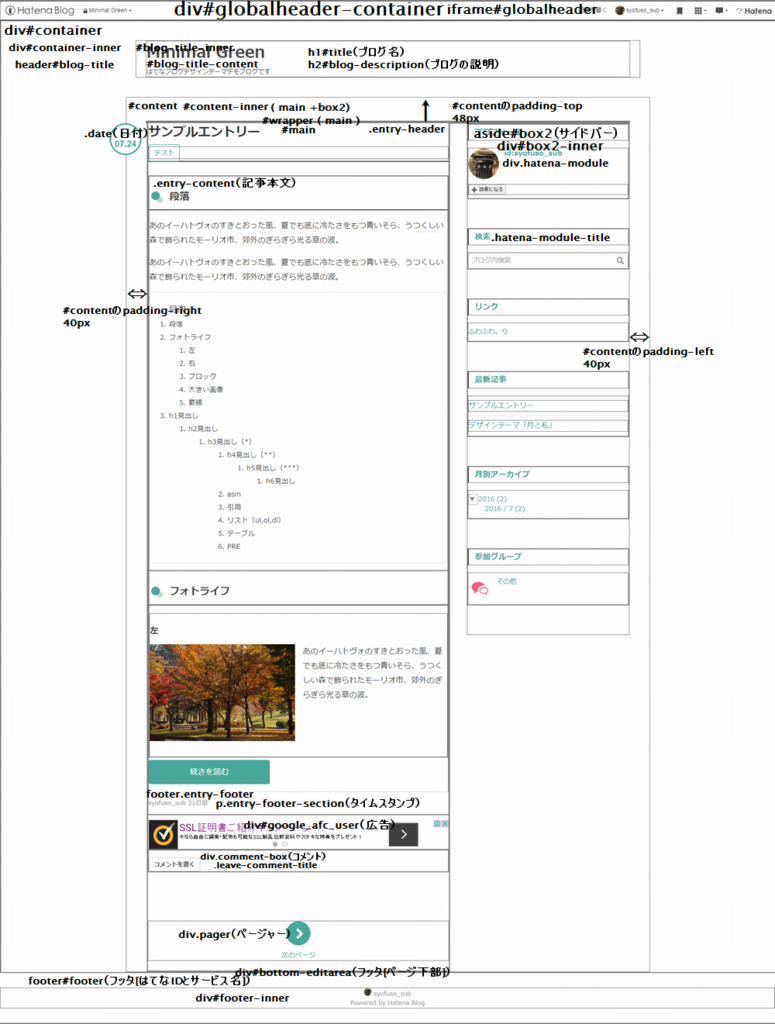Select the 引用 item in table of contents
This screenshot has width=775, height=1024.
tap(234, 507)
